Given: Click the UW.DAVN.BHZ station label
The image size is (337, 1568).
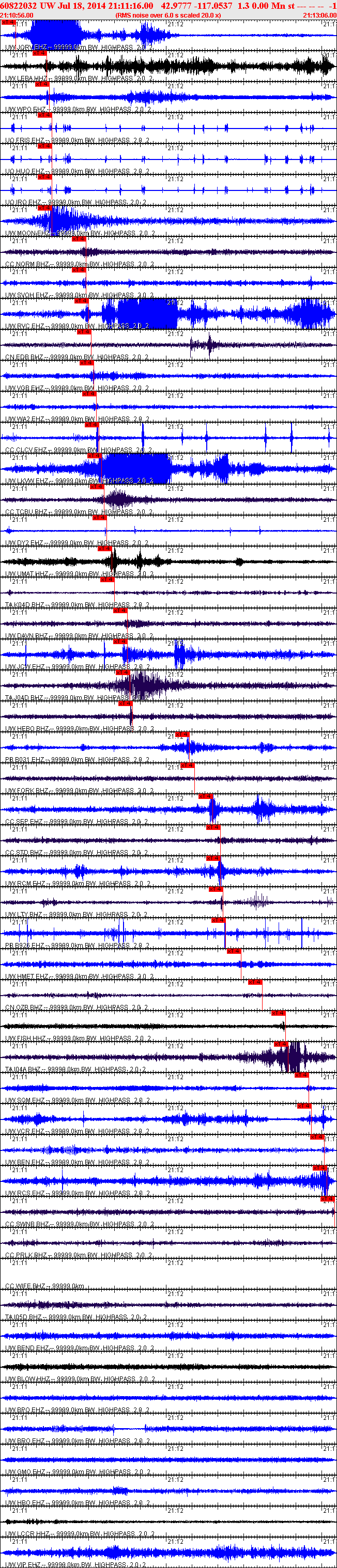Looking at the screenshot, I should [78, 635].
